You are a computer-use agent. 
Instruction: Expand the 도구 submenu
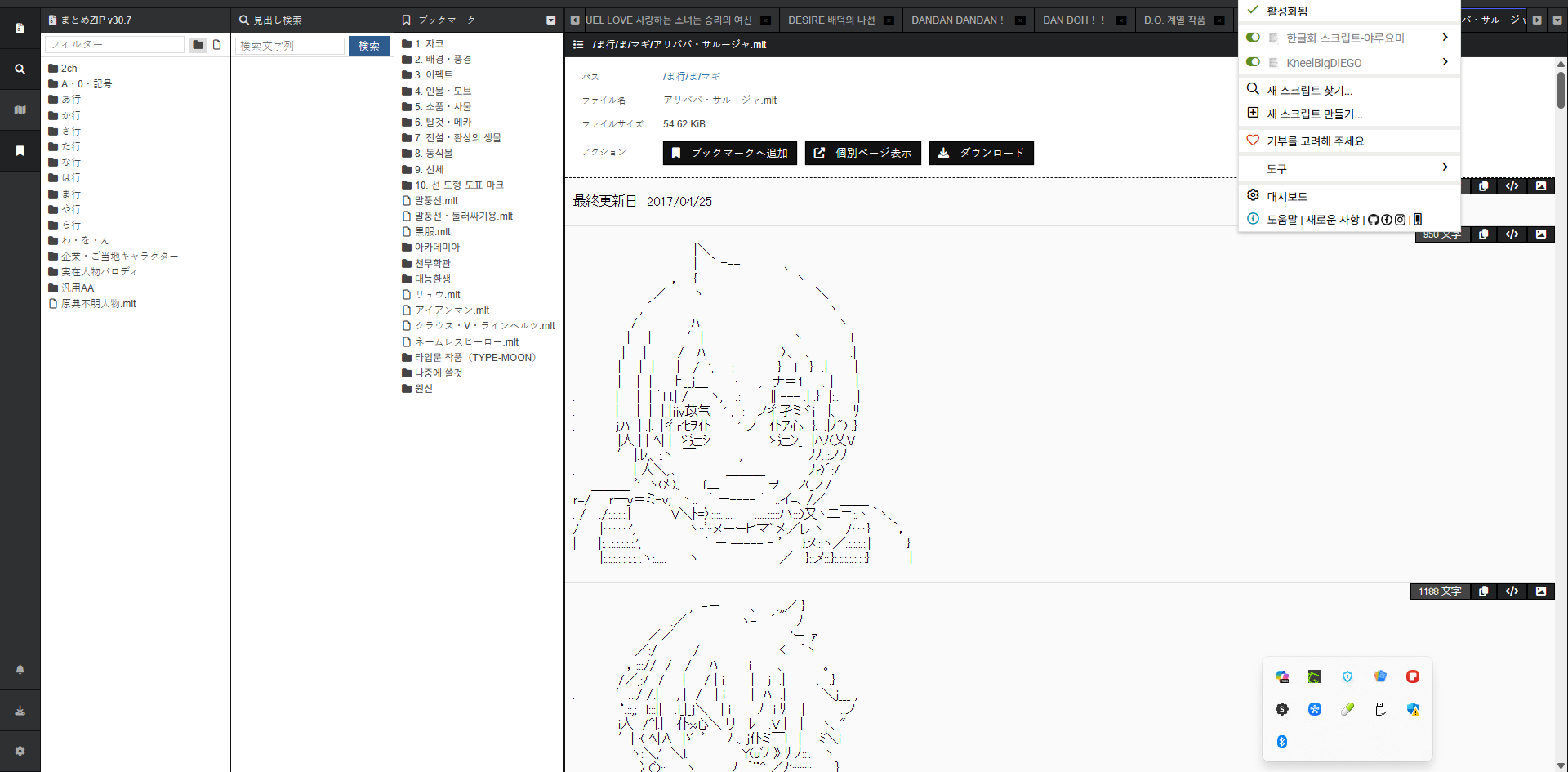[1349, 168]
